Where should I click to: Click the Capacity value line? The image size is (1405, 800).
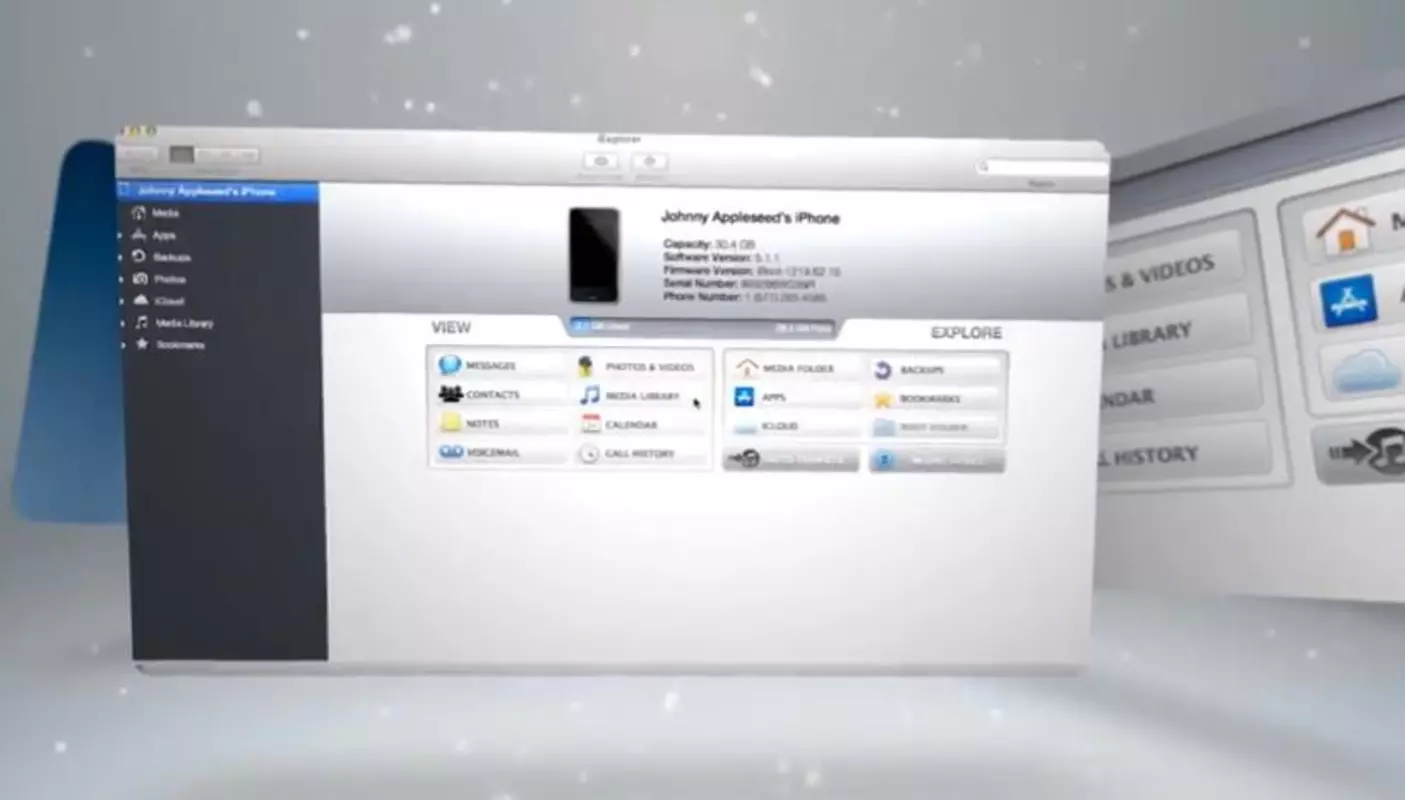(x=708, y=244)
